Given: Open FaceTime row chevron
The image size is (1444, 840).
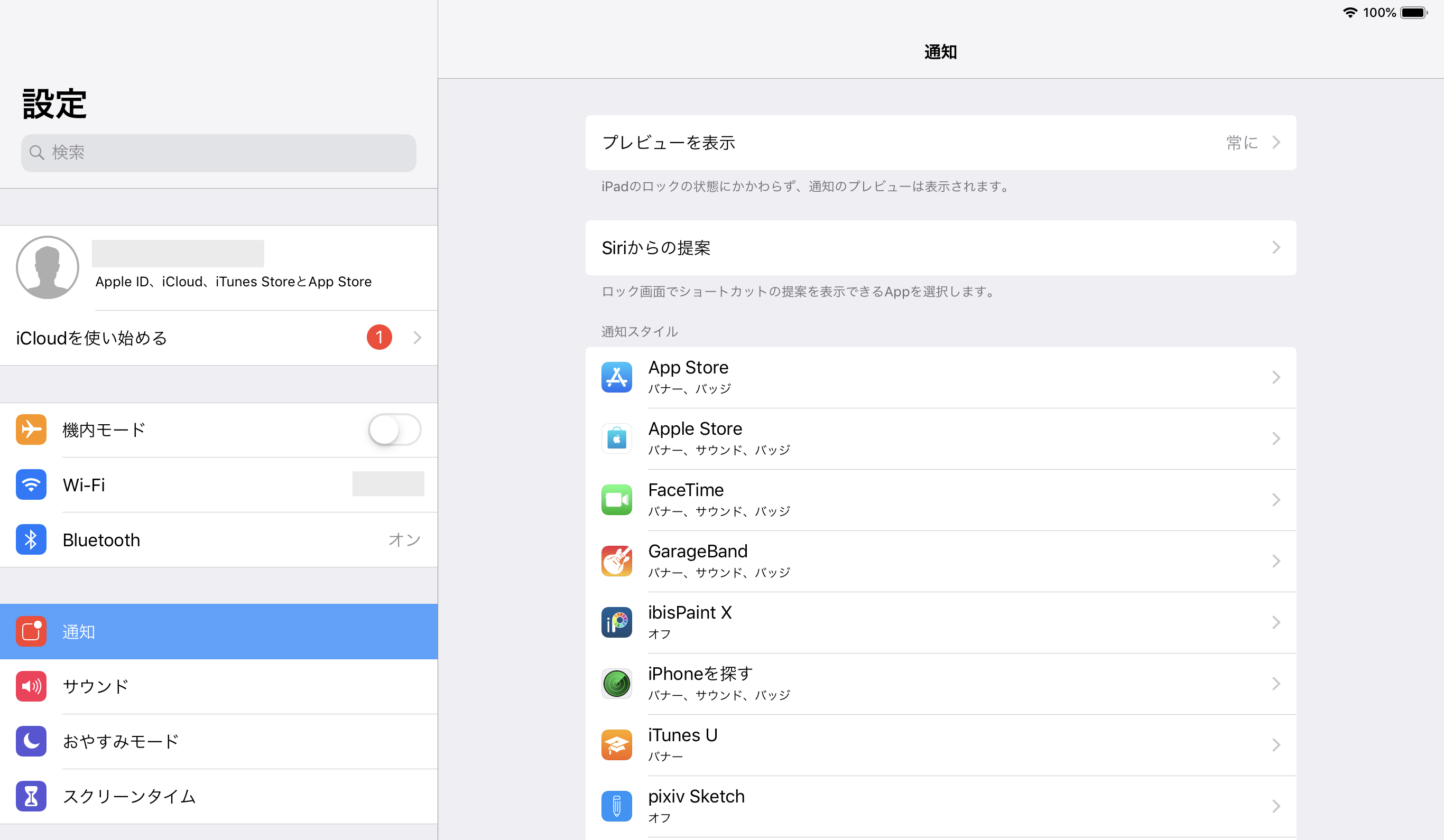Looking at the screenshot, I should (1276, 500).
